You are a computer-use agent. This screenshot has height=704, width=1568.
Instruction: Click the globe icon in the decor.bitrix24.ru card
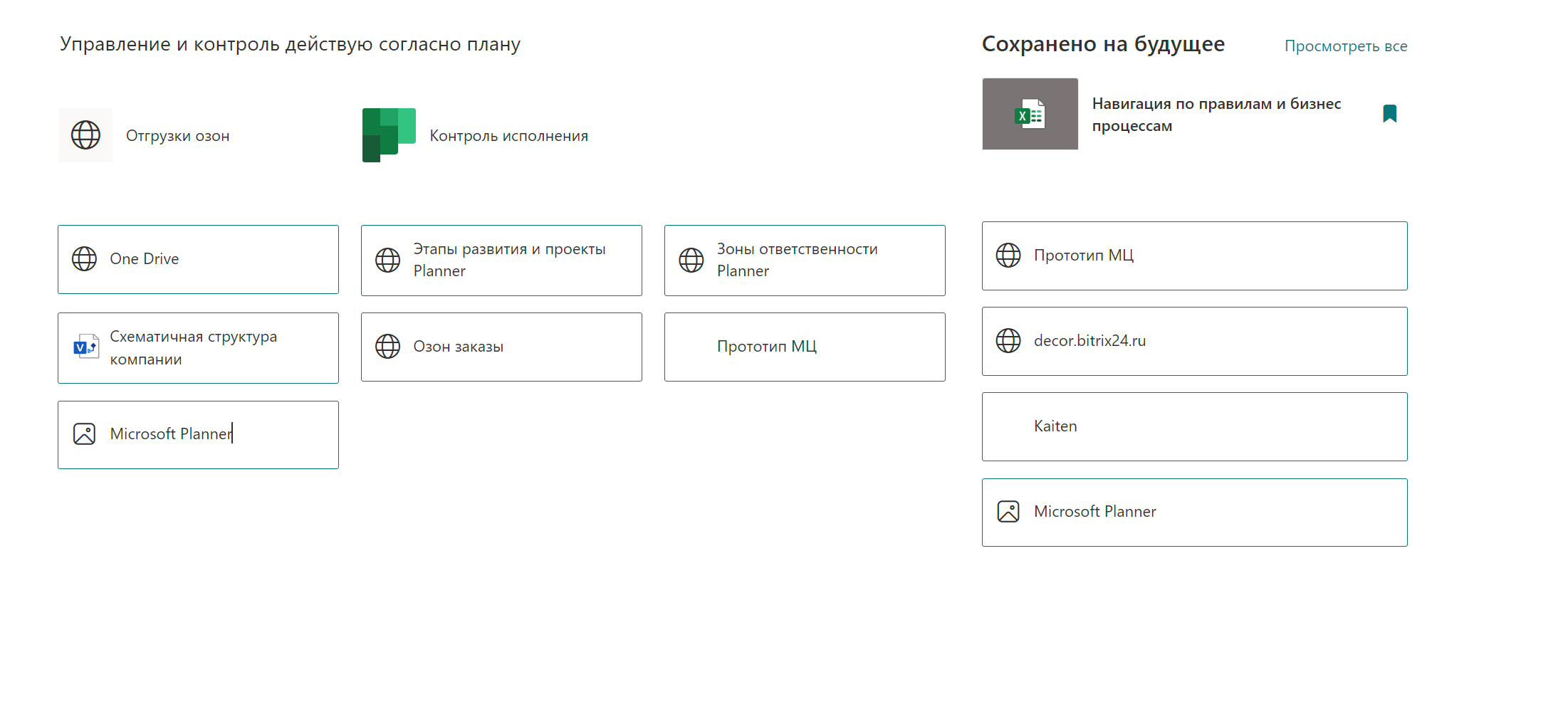[x=1008, y=341]
